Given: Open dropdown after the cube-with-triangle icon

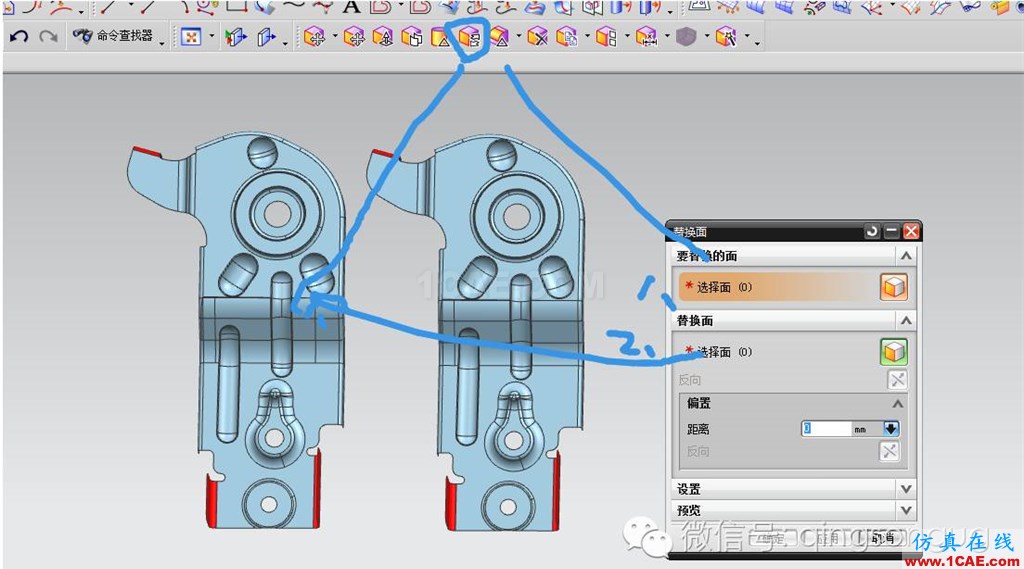Looking at the screenshot, I should (x=519, y=37).
